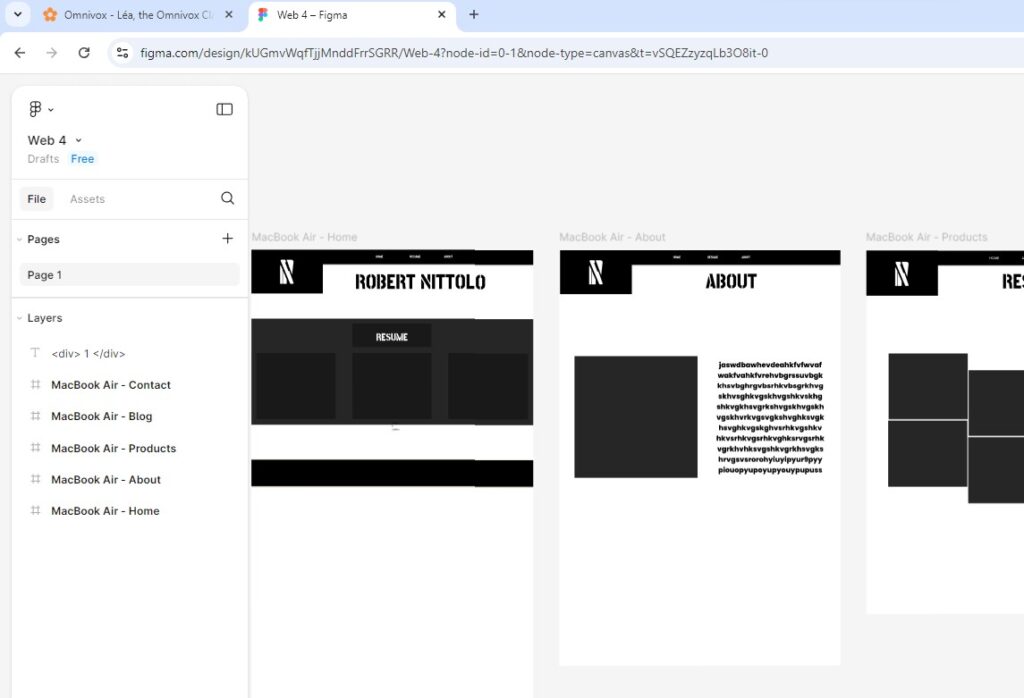Reload the page with the browser refresh icon

point(84,53)
